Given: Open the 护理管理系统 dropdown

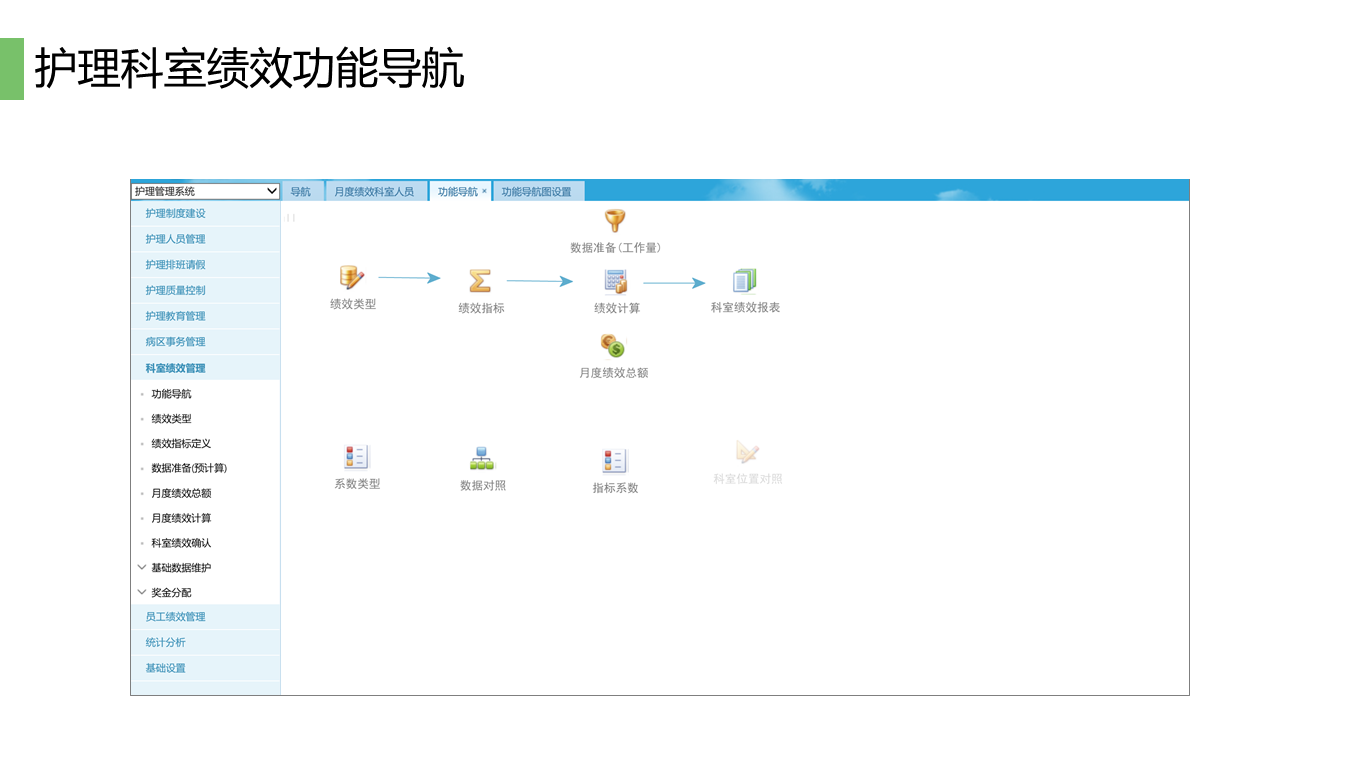Looking at the screenshot, I should pos(205,191).
